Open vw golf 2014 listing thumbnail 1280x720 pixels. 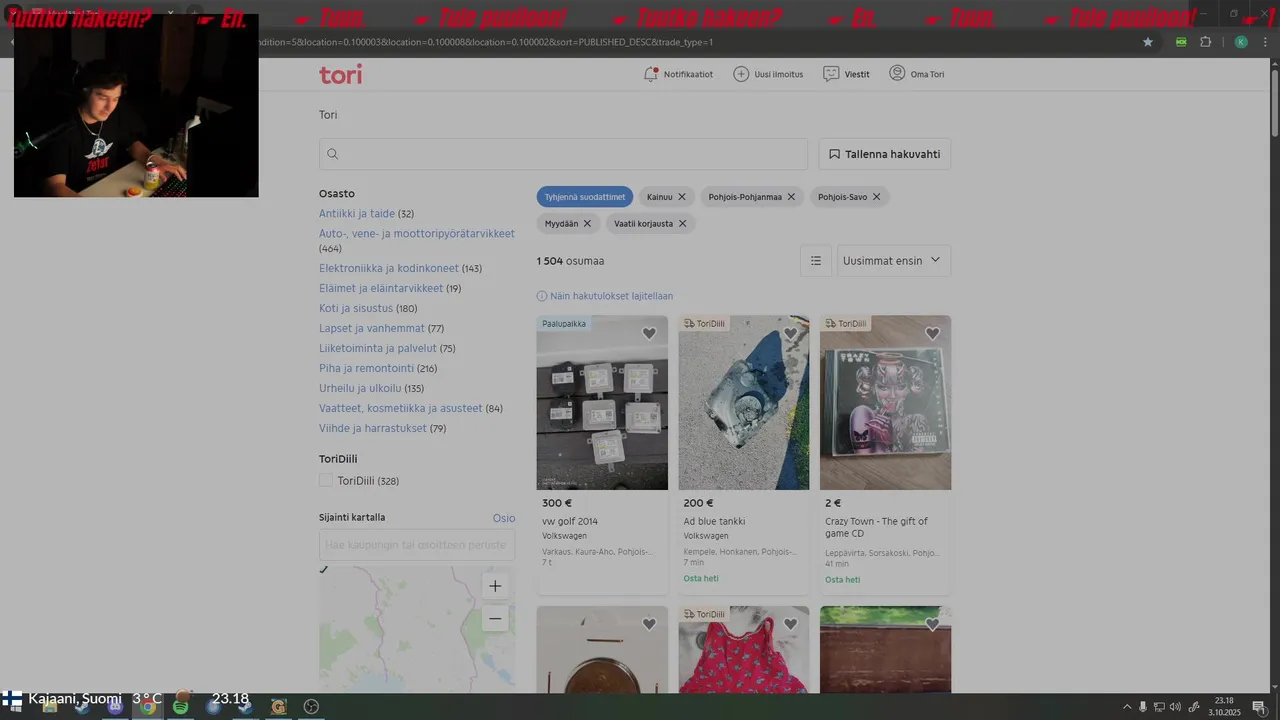coord(602,403)
